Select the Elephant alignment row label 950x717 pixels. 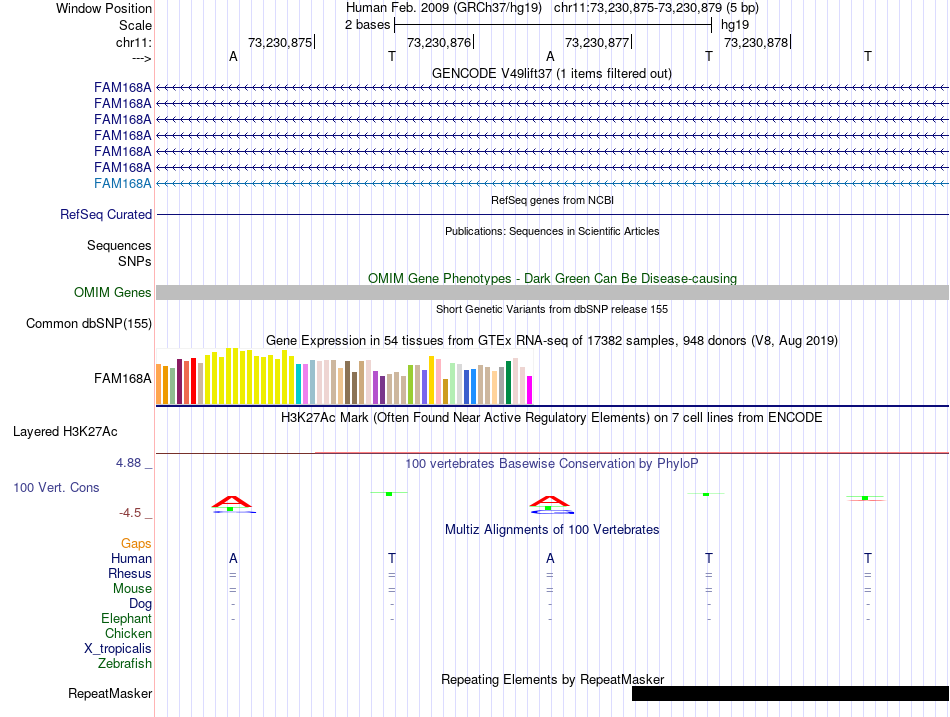[x=126, y=619]
